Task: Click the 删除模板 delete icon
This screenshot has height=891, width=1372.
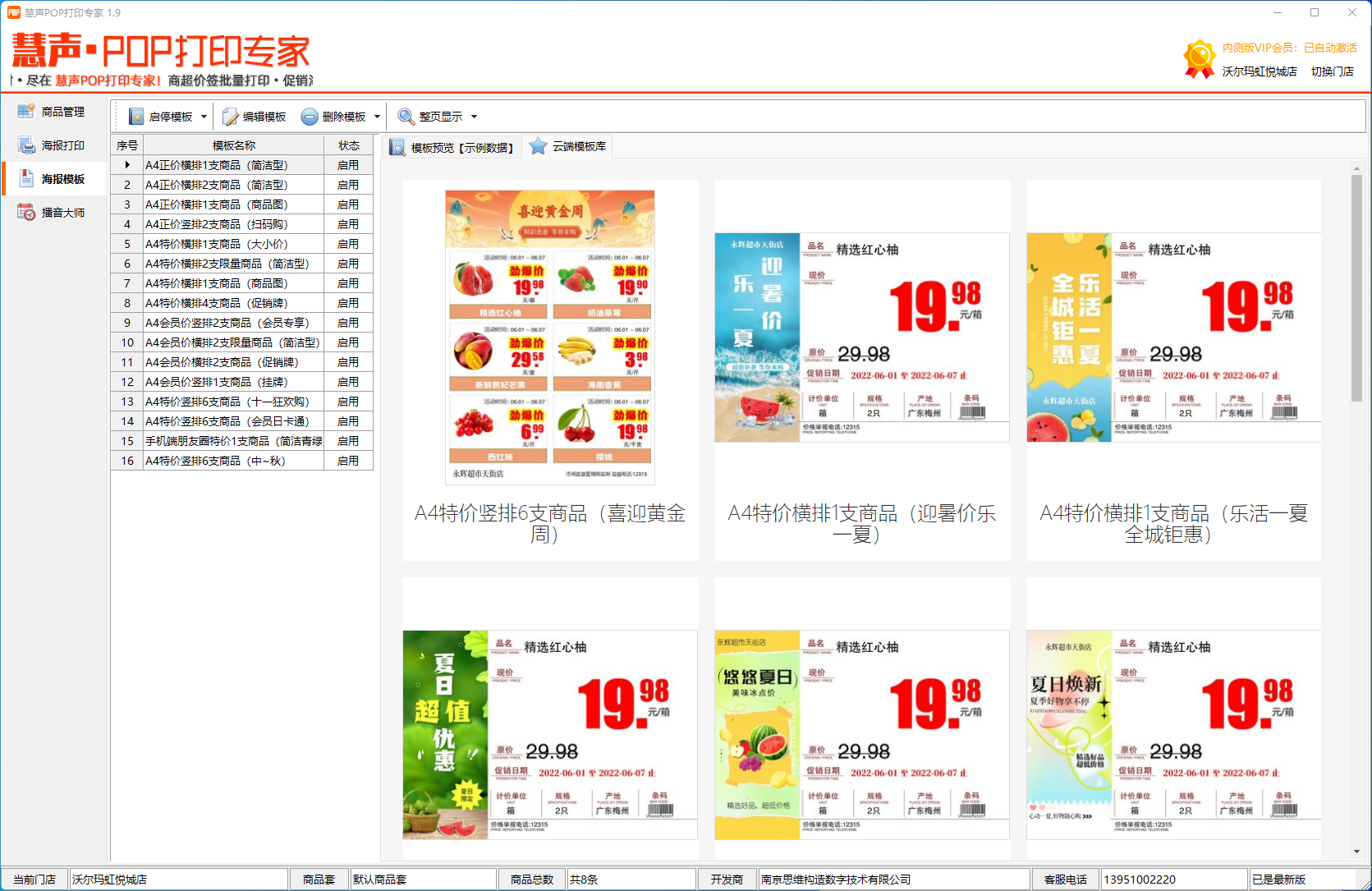Action: click(309, 116)
